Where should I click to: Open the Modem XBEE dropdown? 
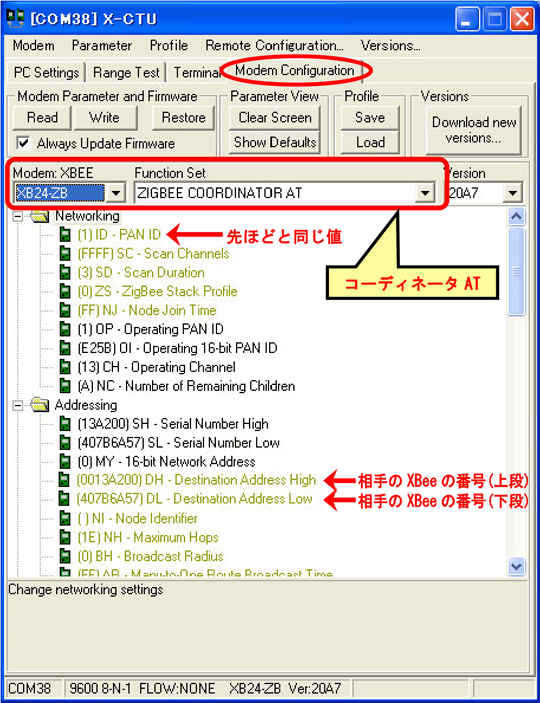click(116, 193)
